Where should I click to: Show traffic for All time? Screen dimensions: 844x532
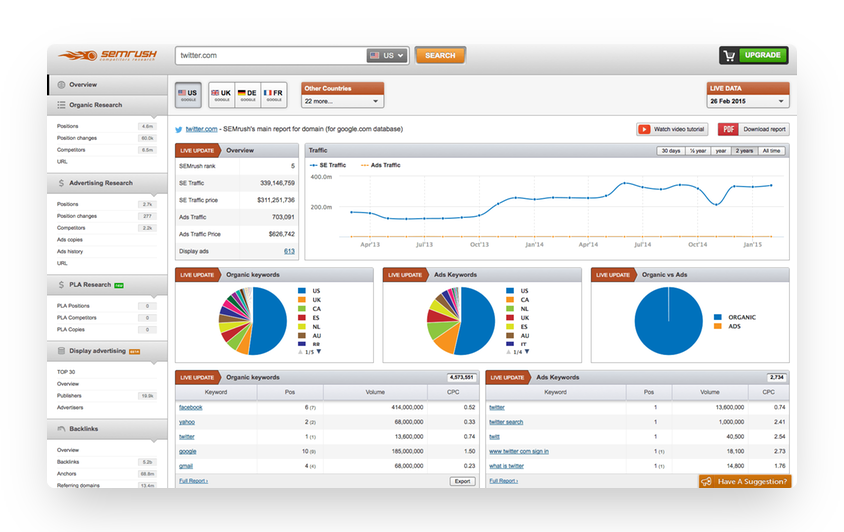771,151
